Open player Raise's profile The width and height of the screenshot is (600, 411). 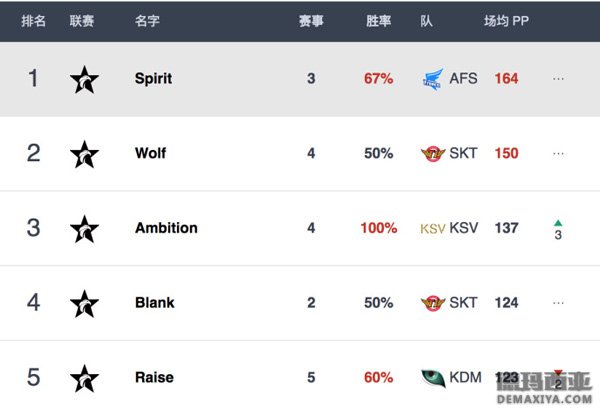pos(155,377)
